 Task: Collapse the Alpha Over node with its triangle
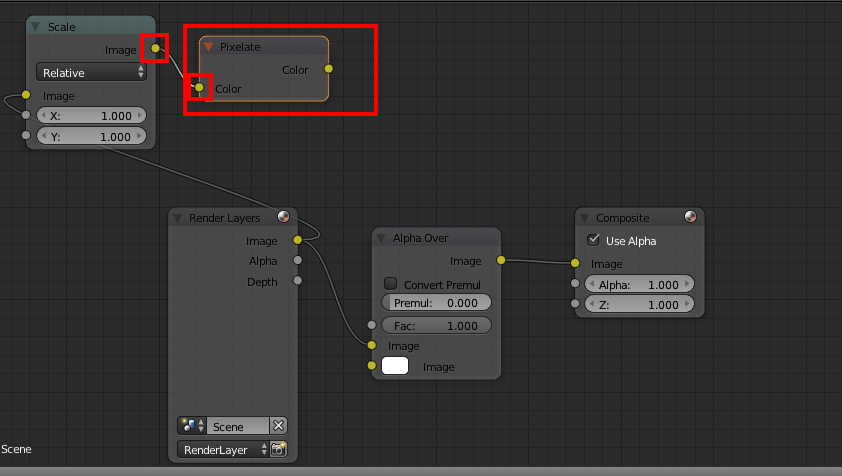[x=381, y=238]
